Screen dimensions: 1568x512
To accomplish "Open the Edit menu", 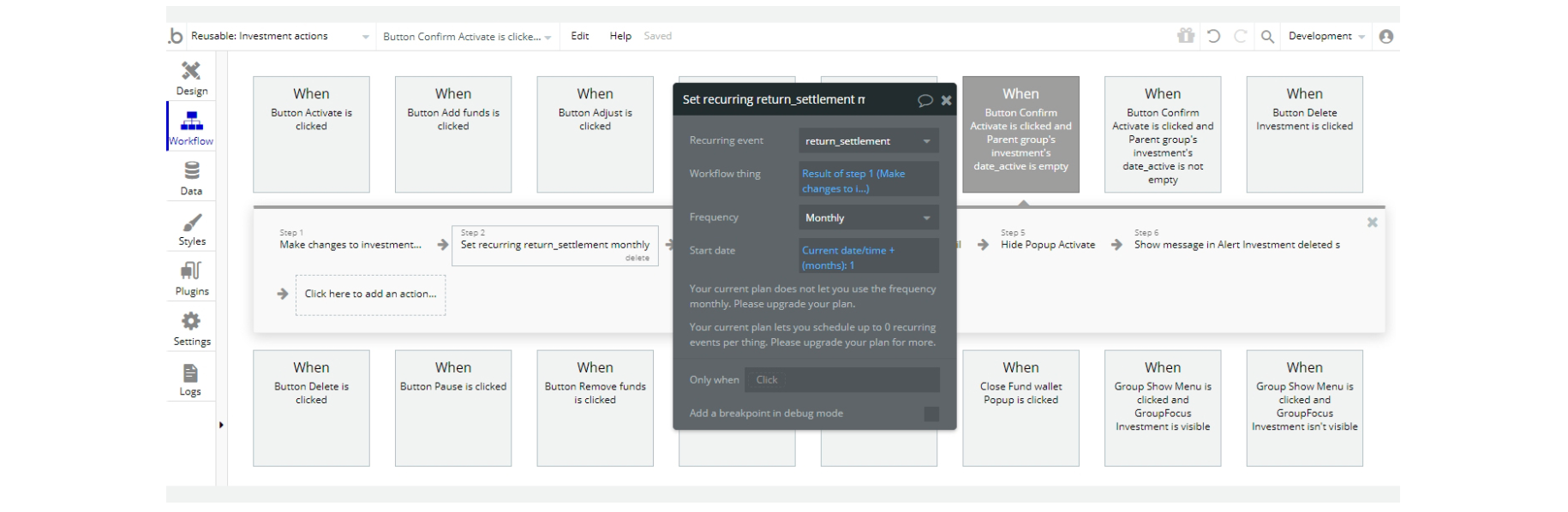I will [580, 36].
